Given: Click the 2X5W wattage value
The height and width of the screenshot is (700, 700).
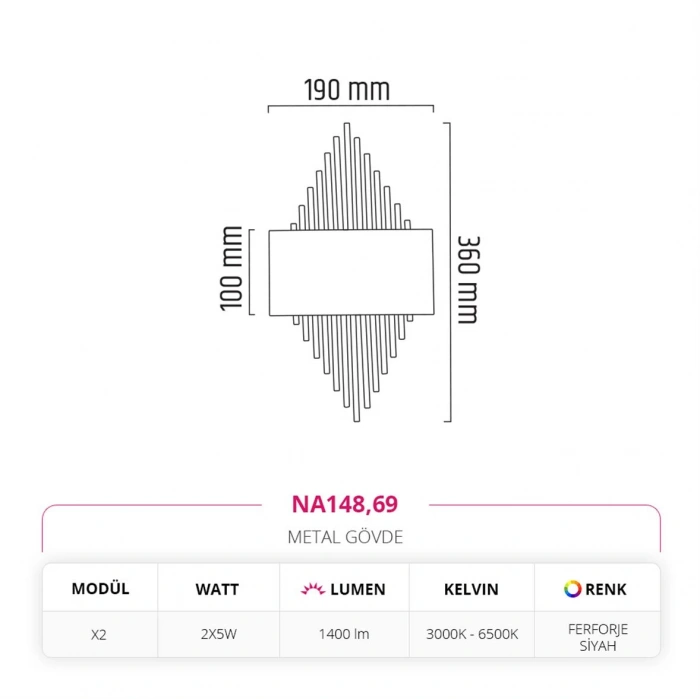Looking at the screenshot, I should pos(217,634).
